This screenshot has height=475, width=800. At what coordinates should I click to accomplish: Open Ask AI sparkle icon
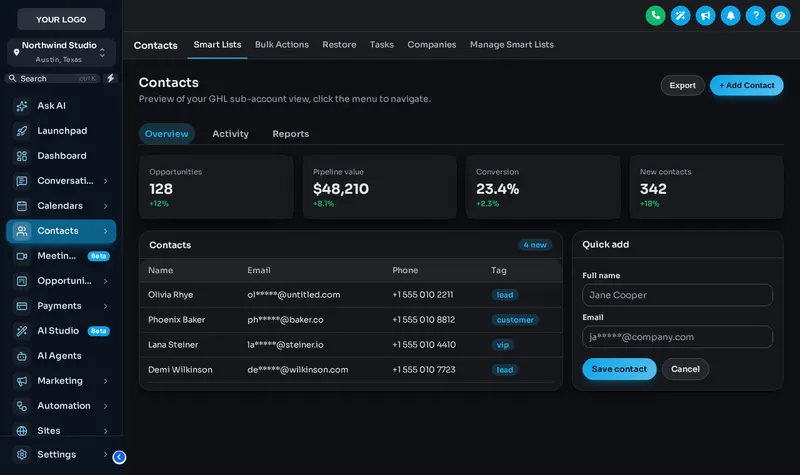pos(22,106)
